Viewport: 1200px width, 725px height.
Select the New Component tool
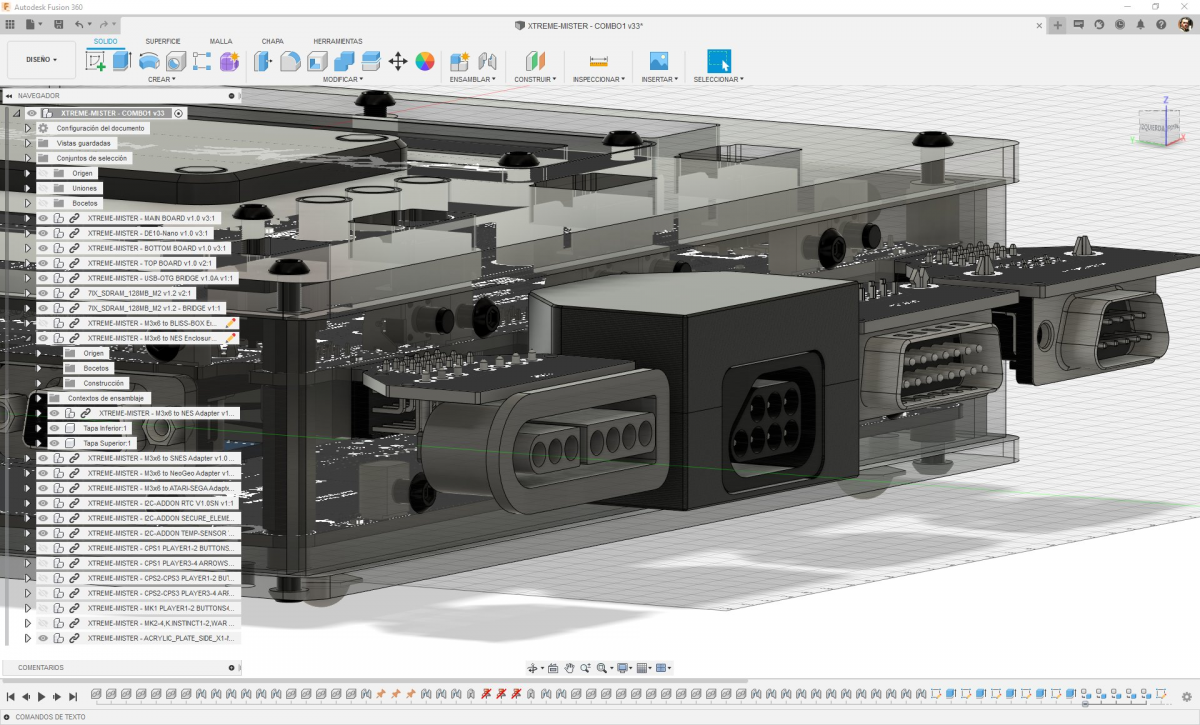(x=460, y=61)
